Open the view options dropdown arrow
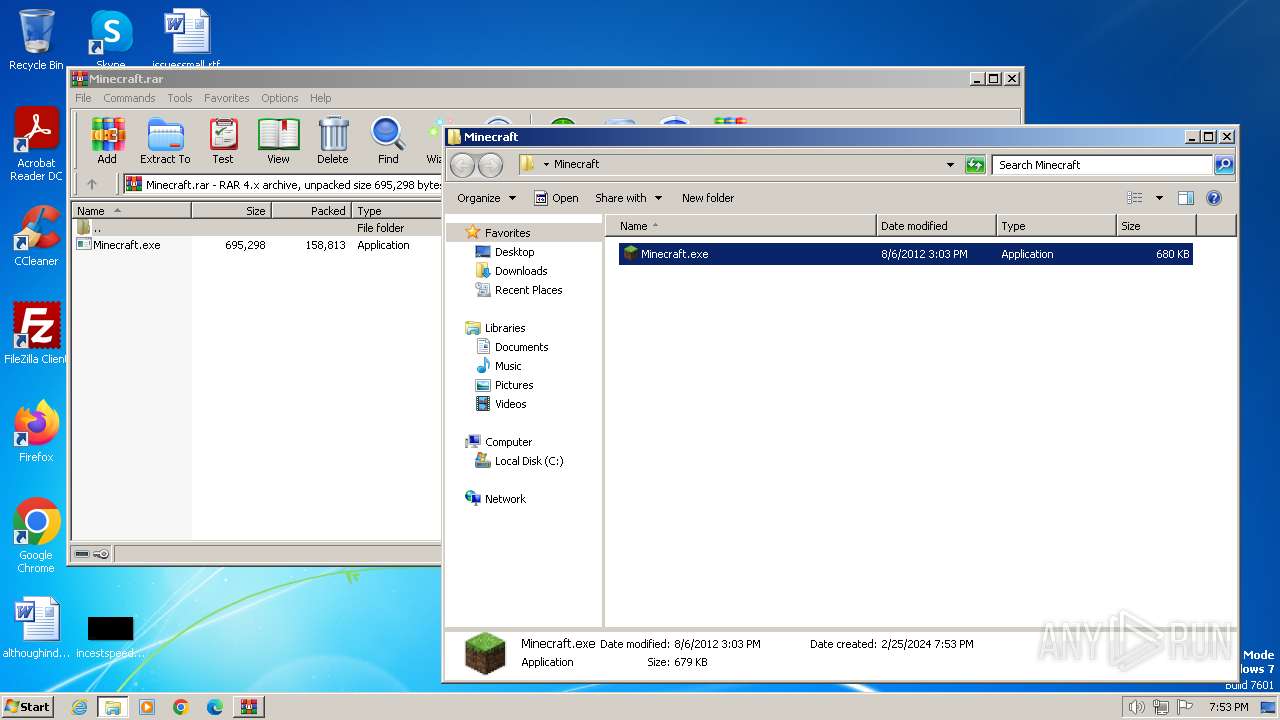 1159,198
